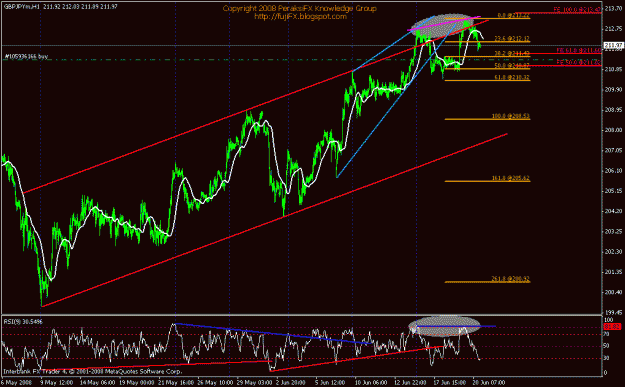625x387 pixels.
Task: Click the current price tag 211.97
Action: (613, 45)
